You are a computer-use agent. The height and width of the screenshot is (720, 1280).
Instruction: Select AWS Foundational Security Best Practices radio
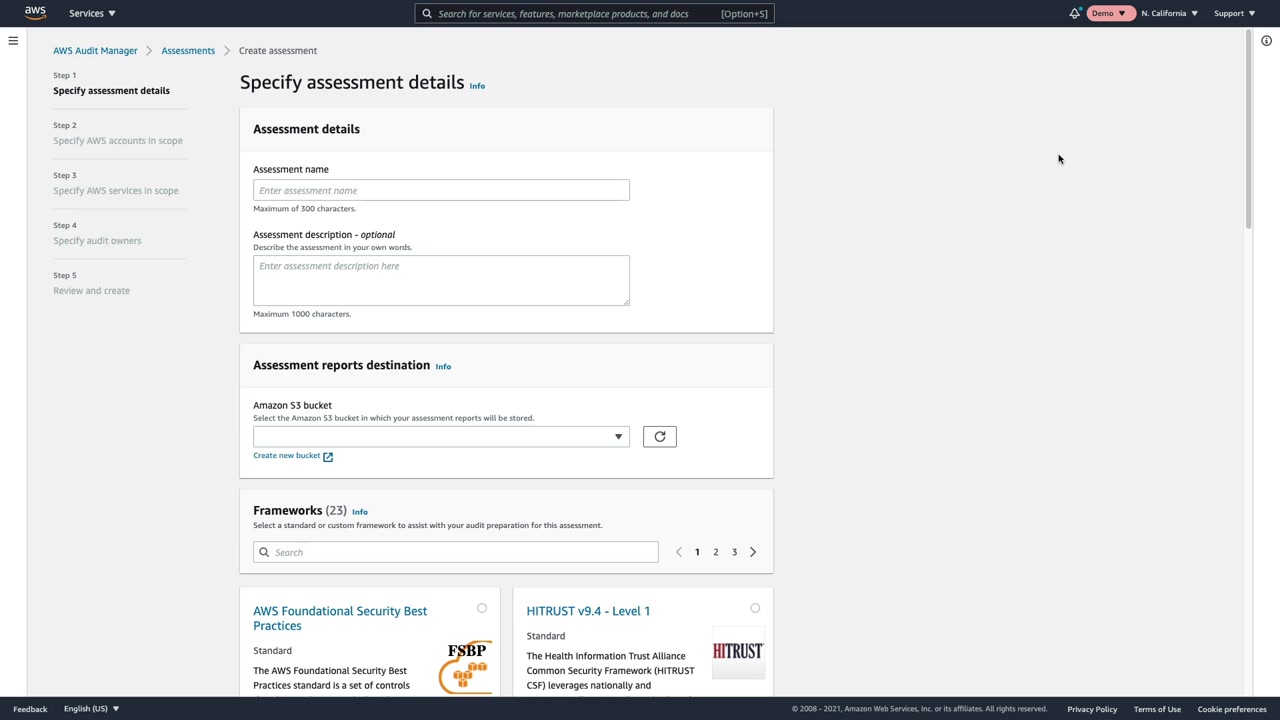click(x=482, y=608)
